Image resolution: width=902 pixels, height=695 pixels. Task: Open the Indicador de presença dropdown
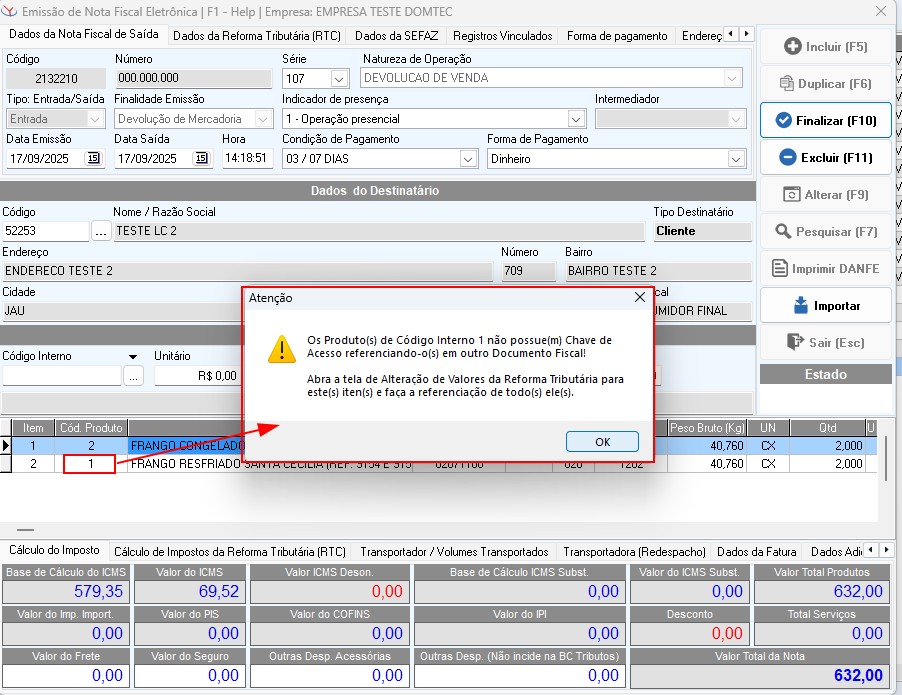click(x=575, y=119)
